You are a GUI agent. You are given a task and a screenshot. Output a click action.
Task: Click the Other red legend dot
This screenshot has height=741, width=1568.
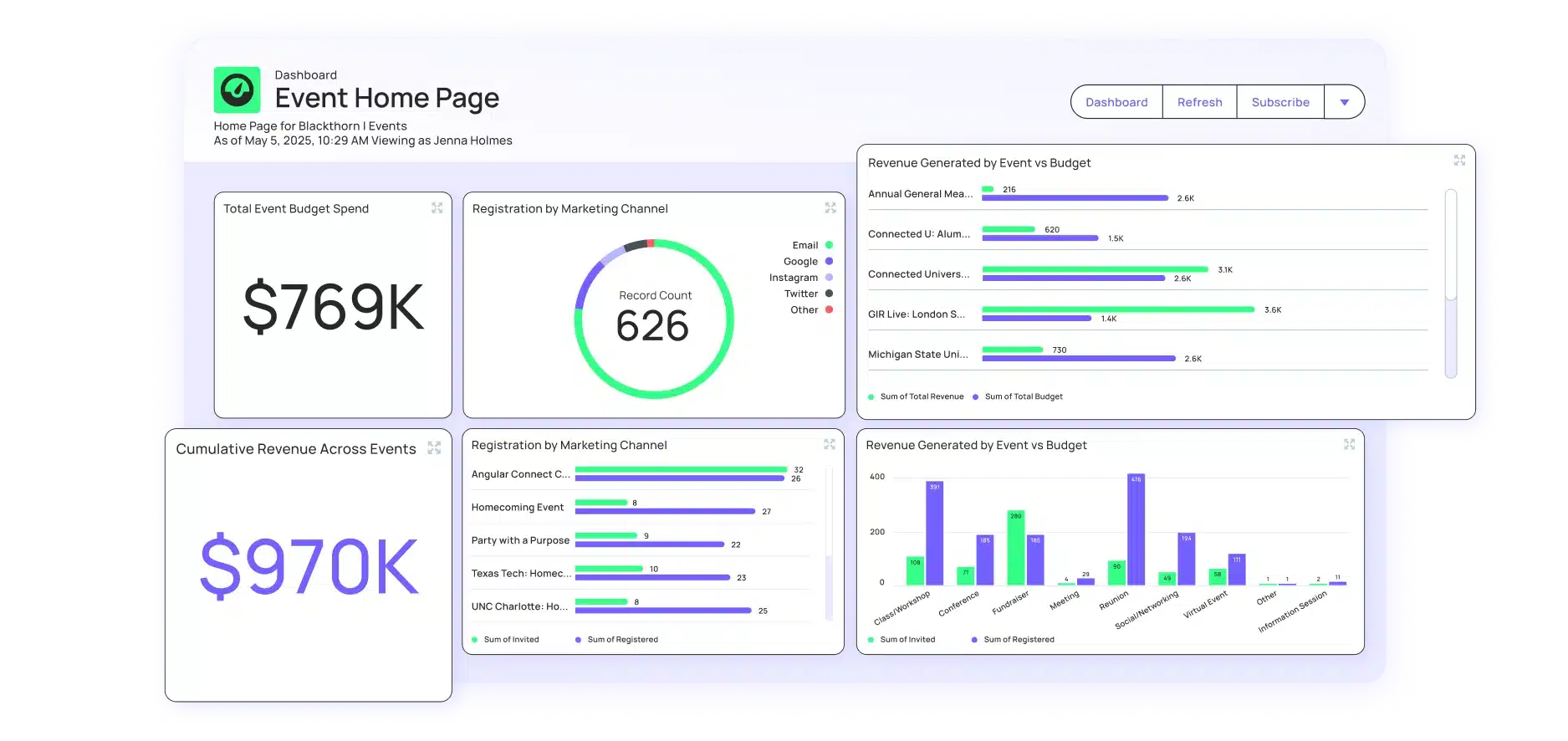[x=829, y=309]
